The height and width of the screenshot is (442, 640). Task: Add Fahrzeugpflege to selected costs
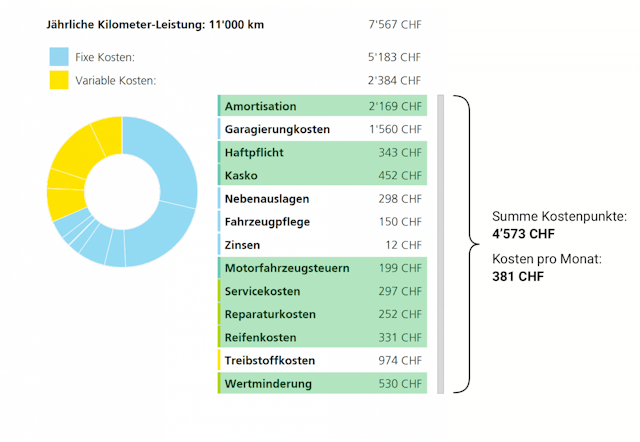(322, 222)
